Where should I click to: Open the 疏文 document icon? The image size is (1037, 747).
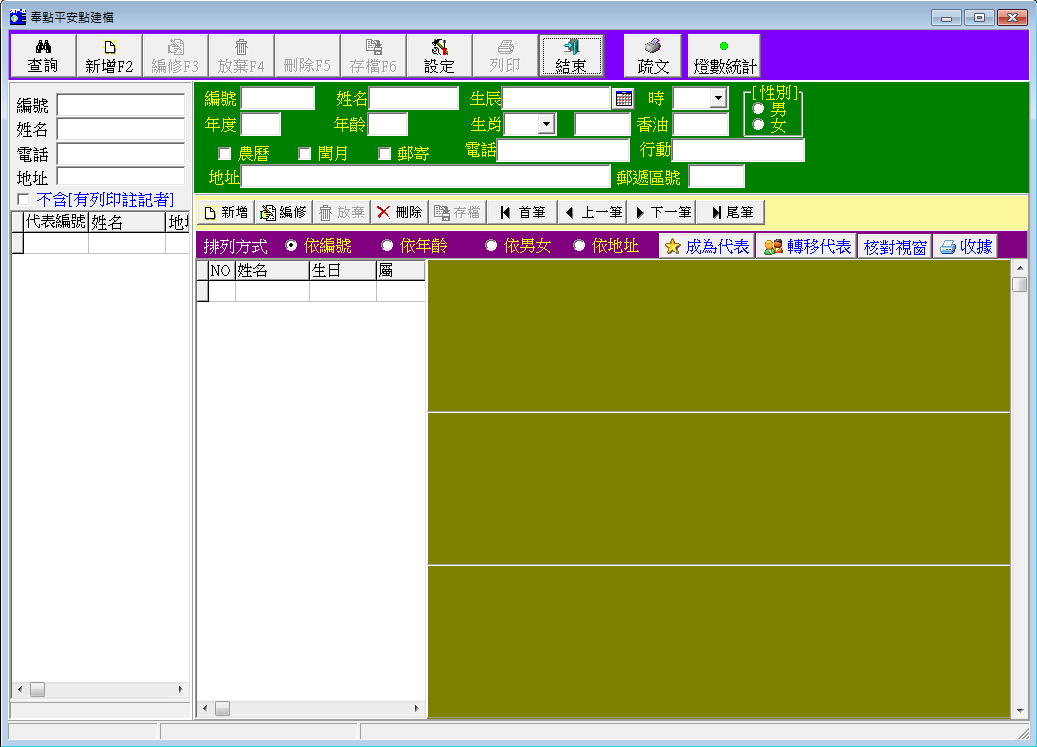pos(653,47)
